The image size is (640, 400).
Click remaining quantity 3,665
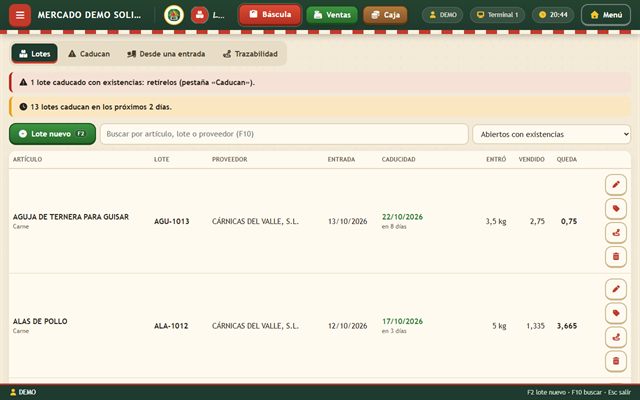(x=567, y=326)
